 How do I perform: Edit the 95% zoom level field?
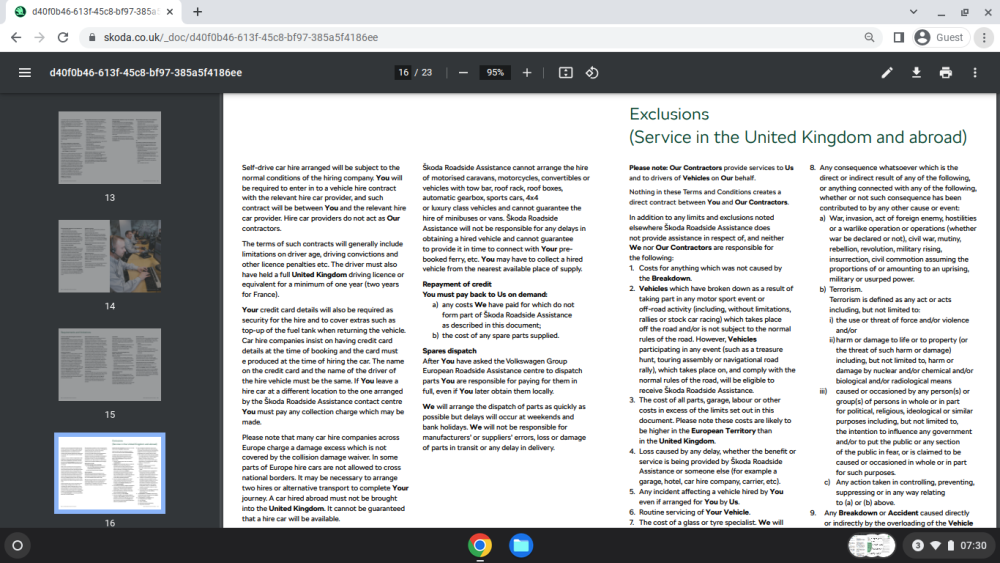[495, 73]
